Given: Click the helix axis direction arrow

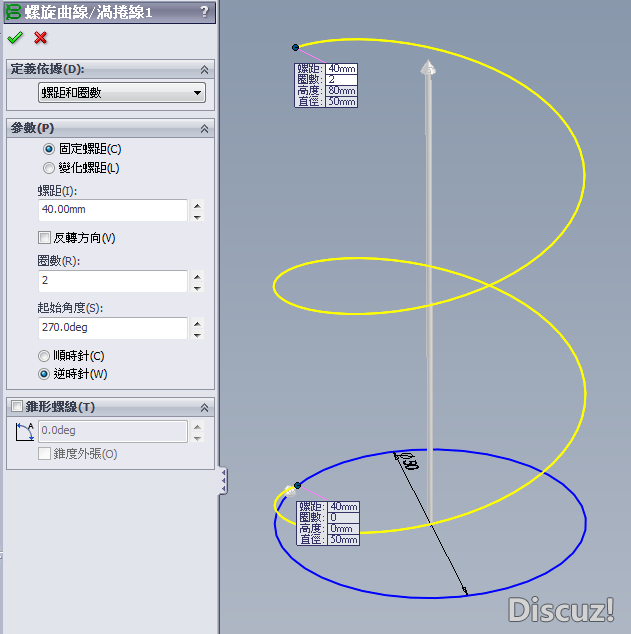Looking at the screenshot, I should pyautogui.click(x=428, y=68).
